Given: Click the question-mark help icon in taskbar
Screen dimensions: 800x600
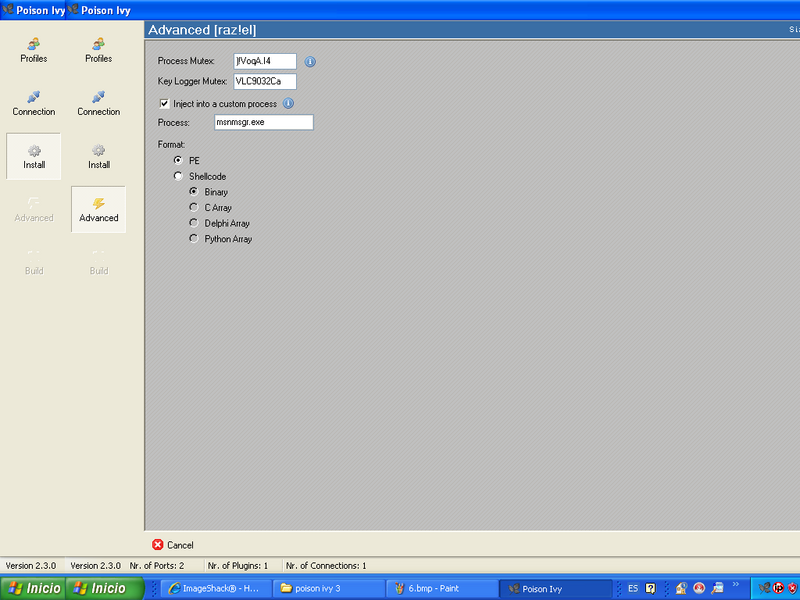Looking at the screenshot, I should [651, 589].
